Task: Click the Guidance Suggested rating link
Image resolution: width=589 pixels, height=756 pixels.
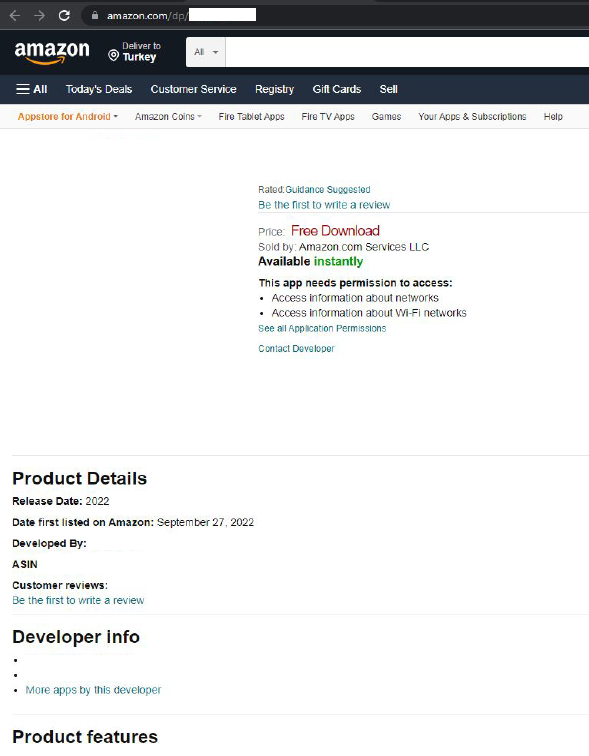Action: pyautogui.click(x=328, y=189)
